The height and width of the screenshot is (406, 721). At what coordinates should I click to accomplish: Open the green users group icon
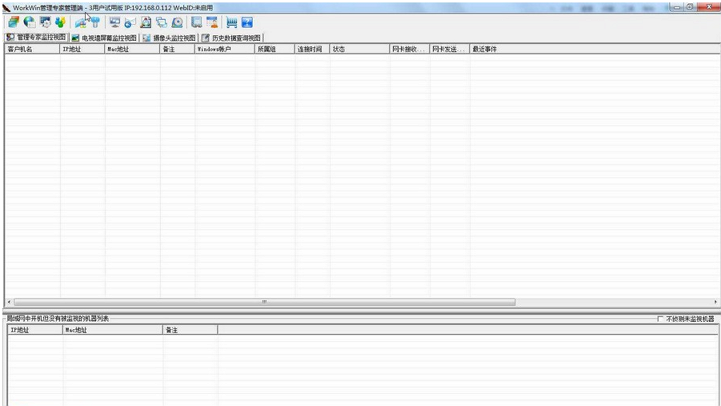point(60,22)
